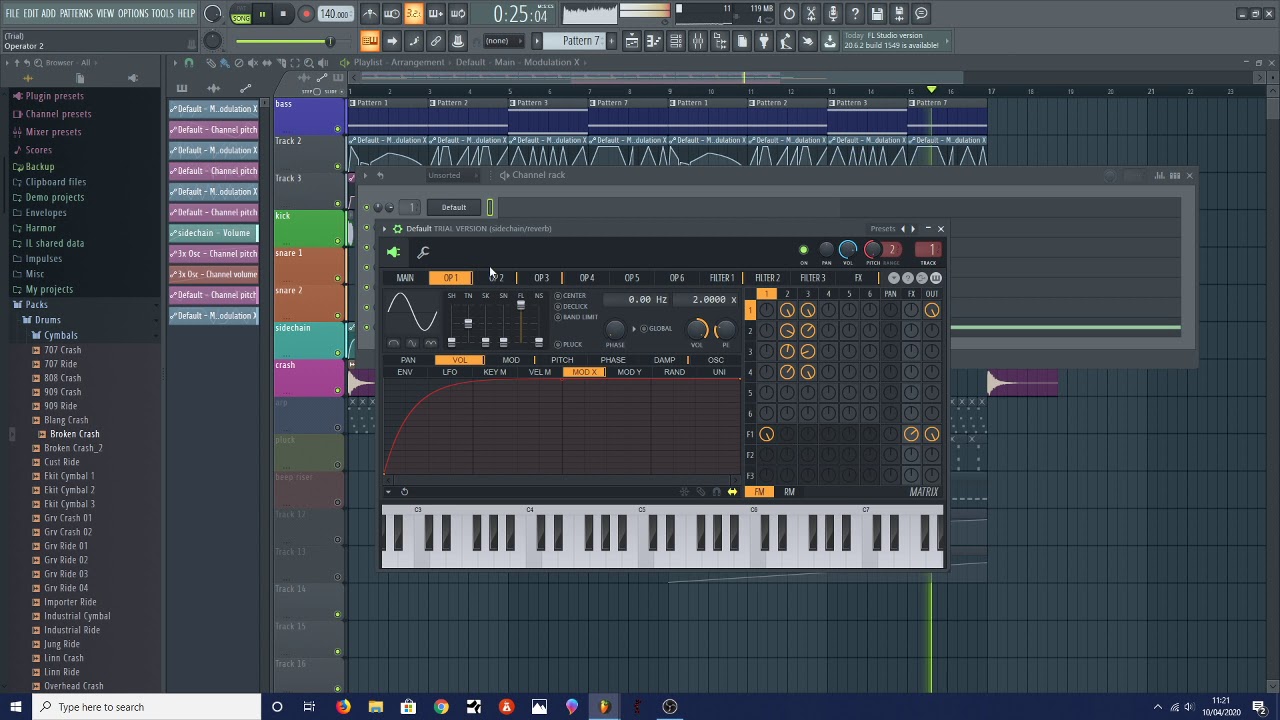Collapse the Cymbals folder in browser
Screen dimensions: 1280x720
(x=60, y=335)
